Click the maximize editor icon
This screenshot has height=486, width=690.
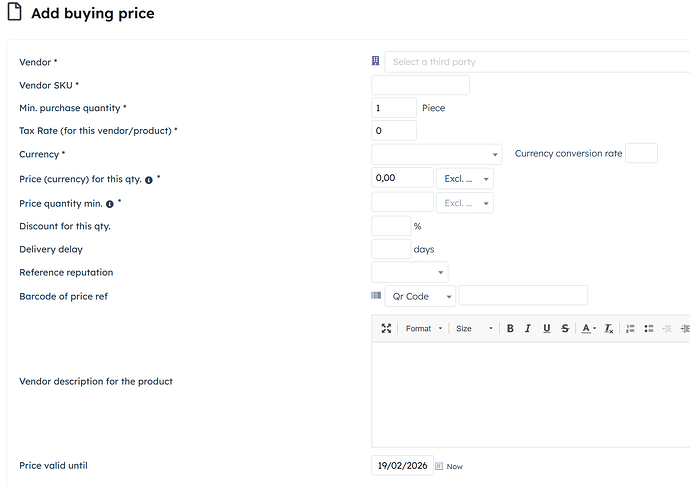coord(386,328)
